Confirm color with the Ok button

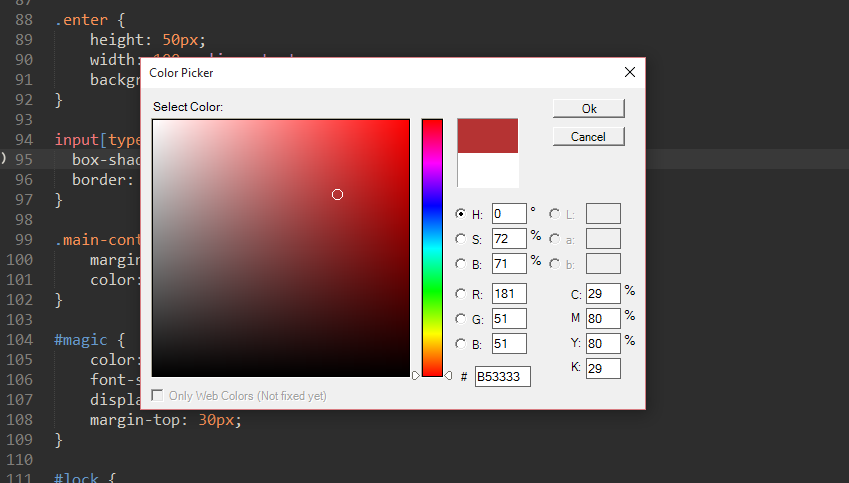pyautogui.click(x=589, y=108)
